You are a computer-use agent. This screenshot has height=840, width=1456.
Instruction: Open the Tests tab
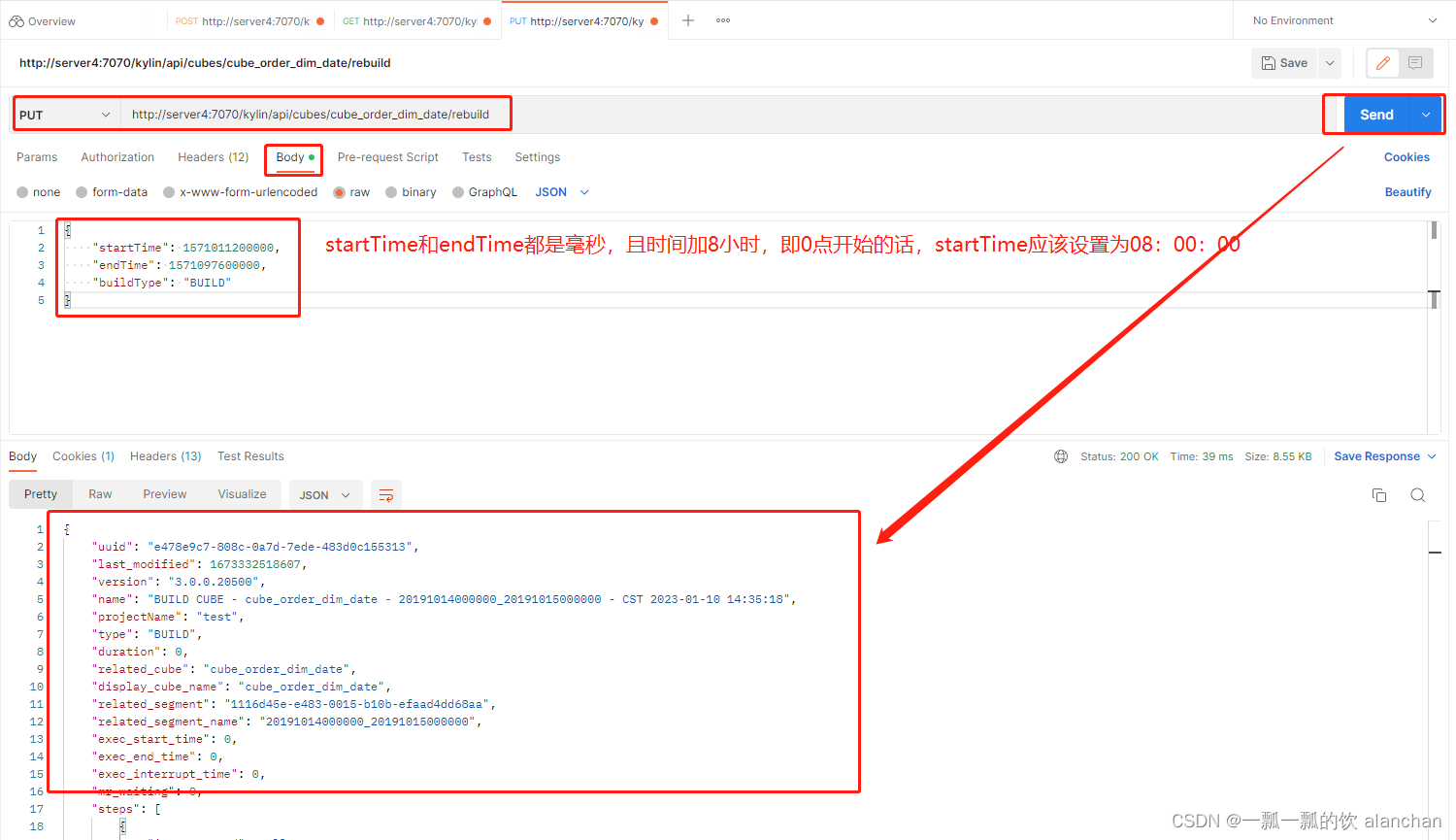[477, 157]
